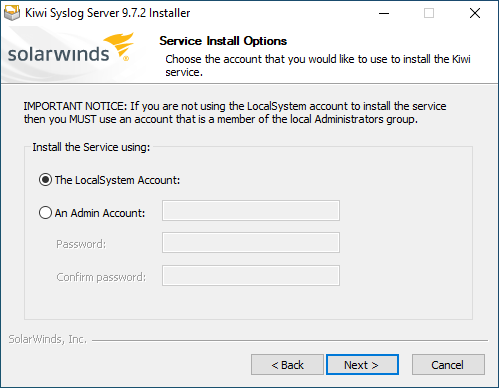Focus the Password input field

point(251,242)
